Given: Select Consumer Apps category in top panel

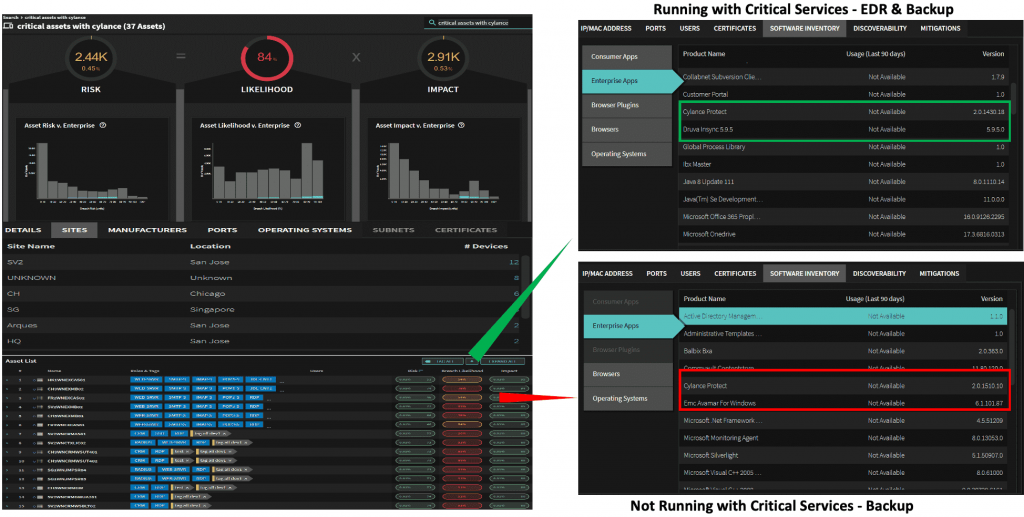Looking at the screenshot, I should click(x=614, y=56).
